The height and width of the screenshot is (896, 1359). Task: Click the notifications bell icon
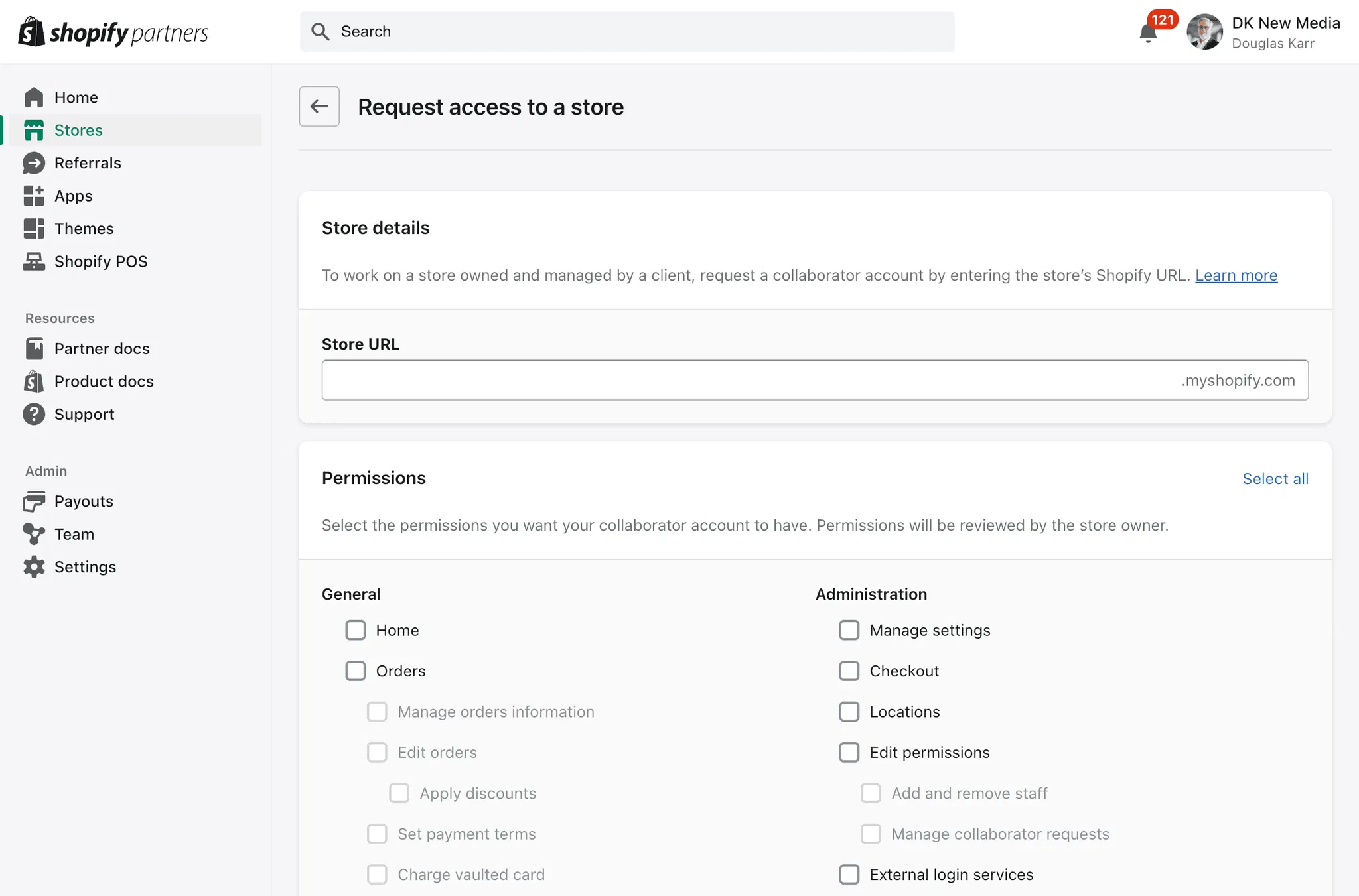tap(1148, 33)
